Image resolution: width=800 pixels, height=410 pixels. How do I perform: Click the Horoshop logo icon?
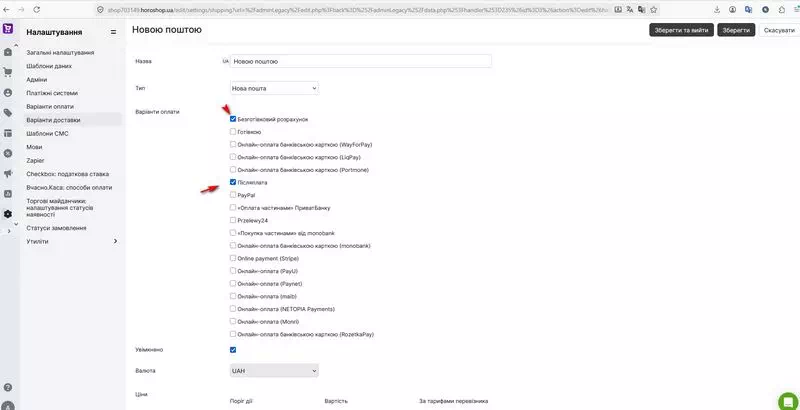click(x=8, y=29)
